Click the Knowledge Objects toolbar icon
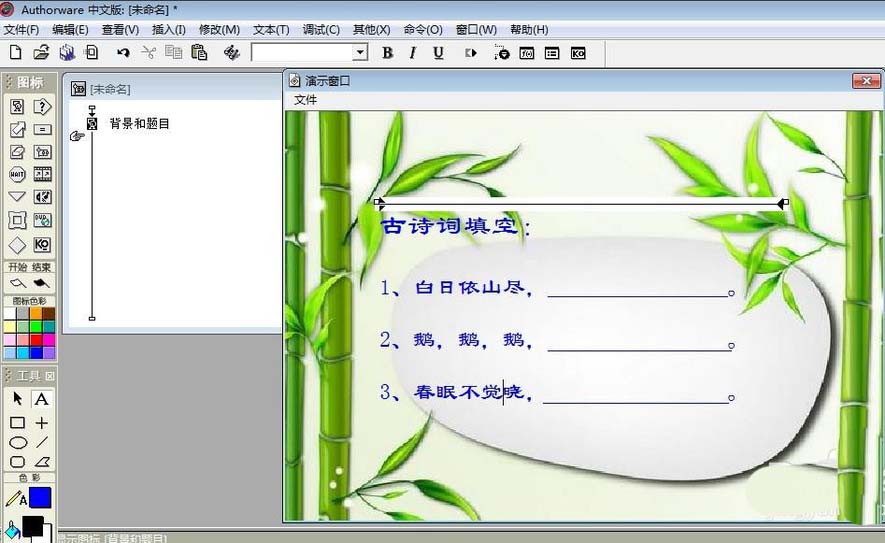The width and height of the screenshot is (885, 543). [x=578, y=53]
